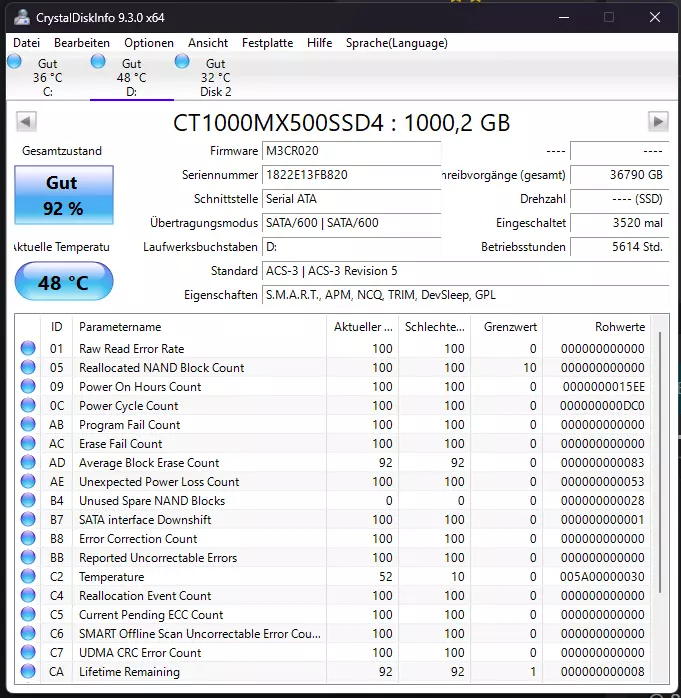681x698 pixels.
Task: Click the ID column header
Action: coord(57,327)
